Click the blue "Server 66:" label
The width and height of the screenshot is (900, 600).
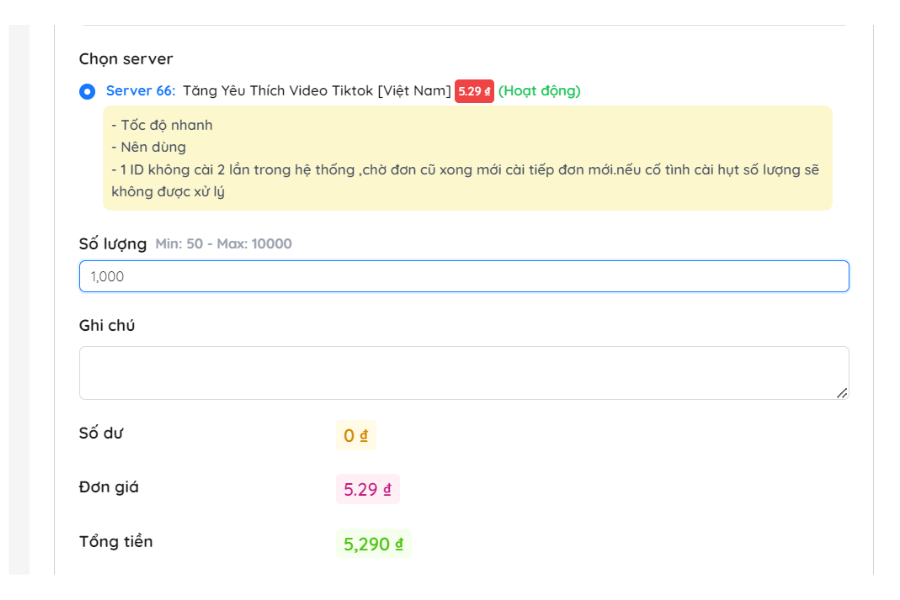tap(140, 91)
